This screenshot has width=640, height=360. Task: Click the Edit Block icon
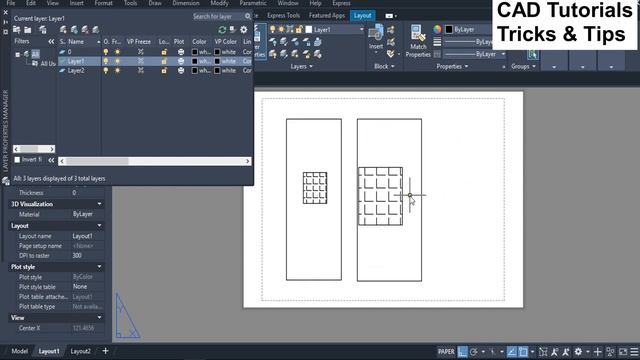(391, 42)
